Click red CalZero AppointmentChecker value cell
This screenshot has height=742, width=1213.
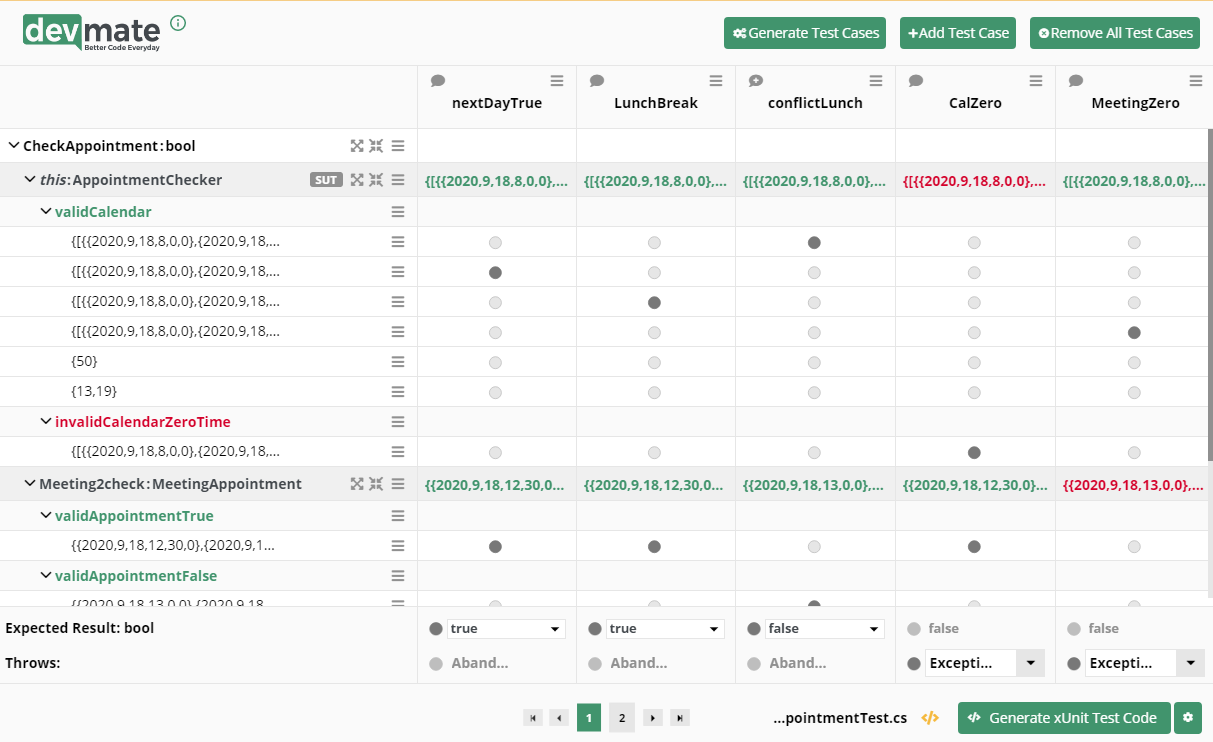(x=975, y=181)
